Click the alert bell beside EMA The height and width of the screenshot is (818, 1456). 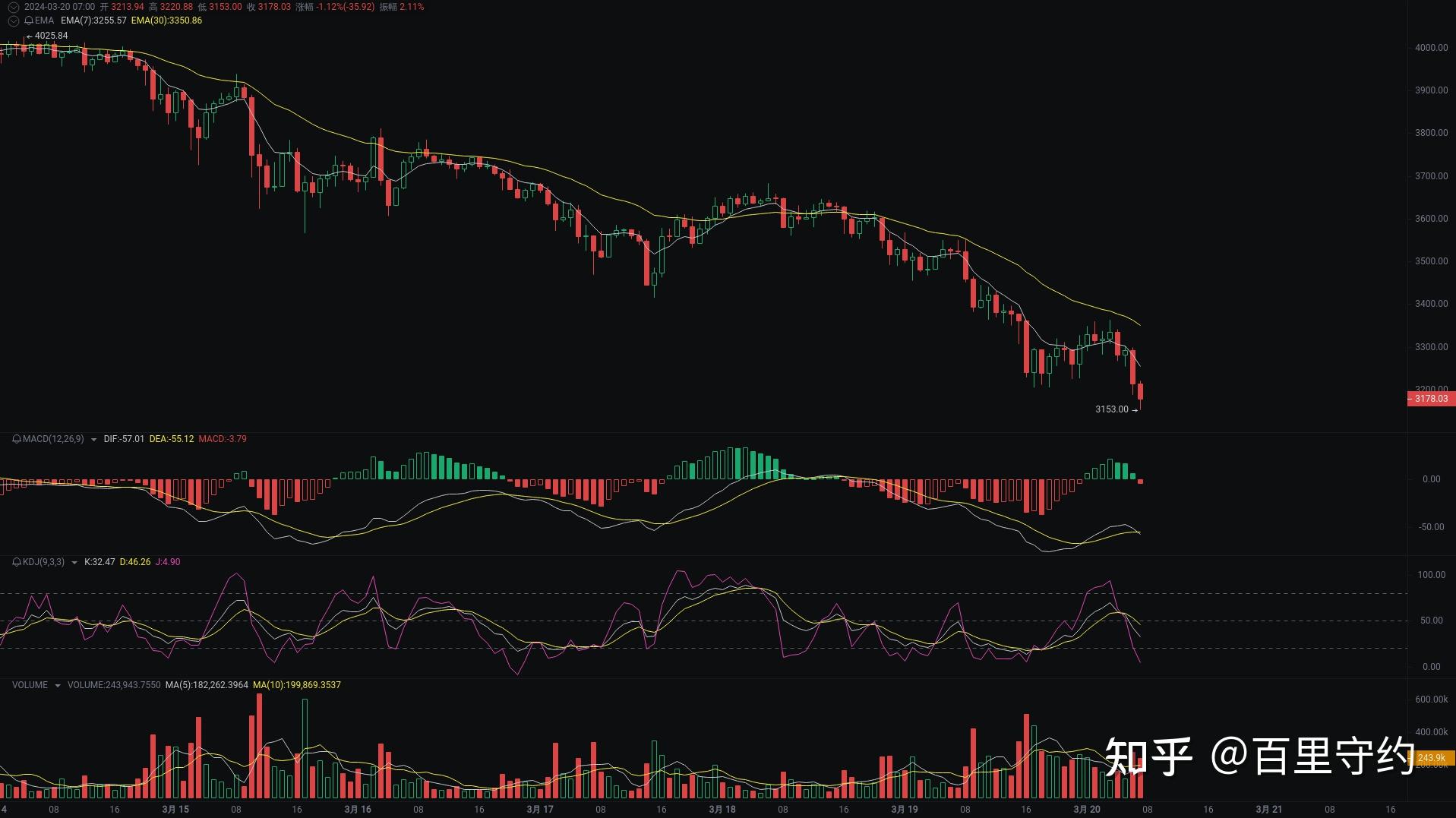click(29, 21)
